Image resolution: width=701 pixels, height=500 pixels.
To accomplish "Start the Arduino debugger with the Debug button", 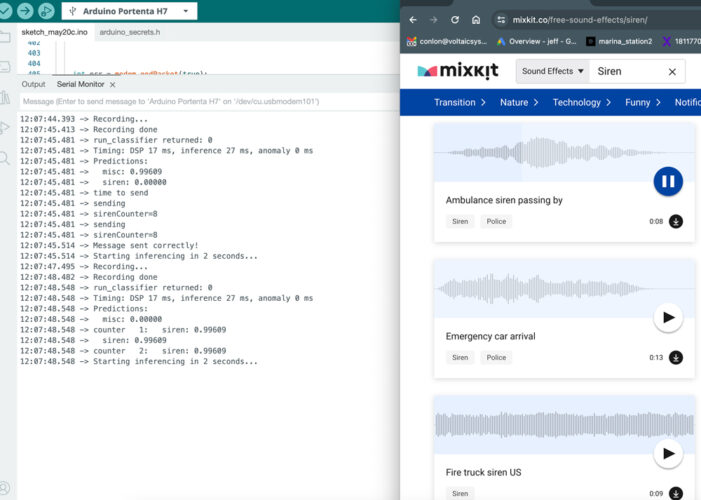I will 46,11.
